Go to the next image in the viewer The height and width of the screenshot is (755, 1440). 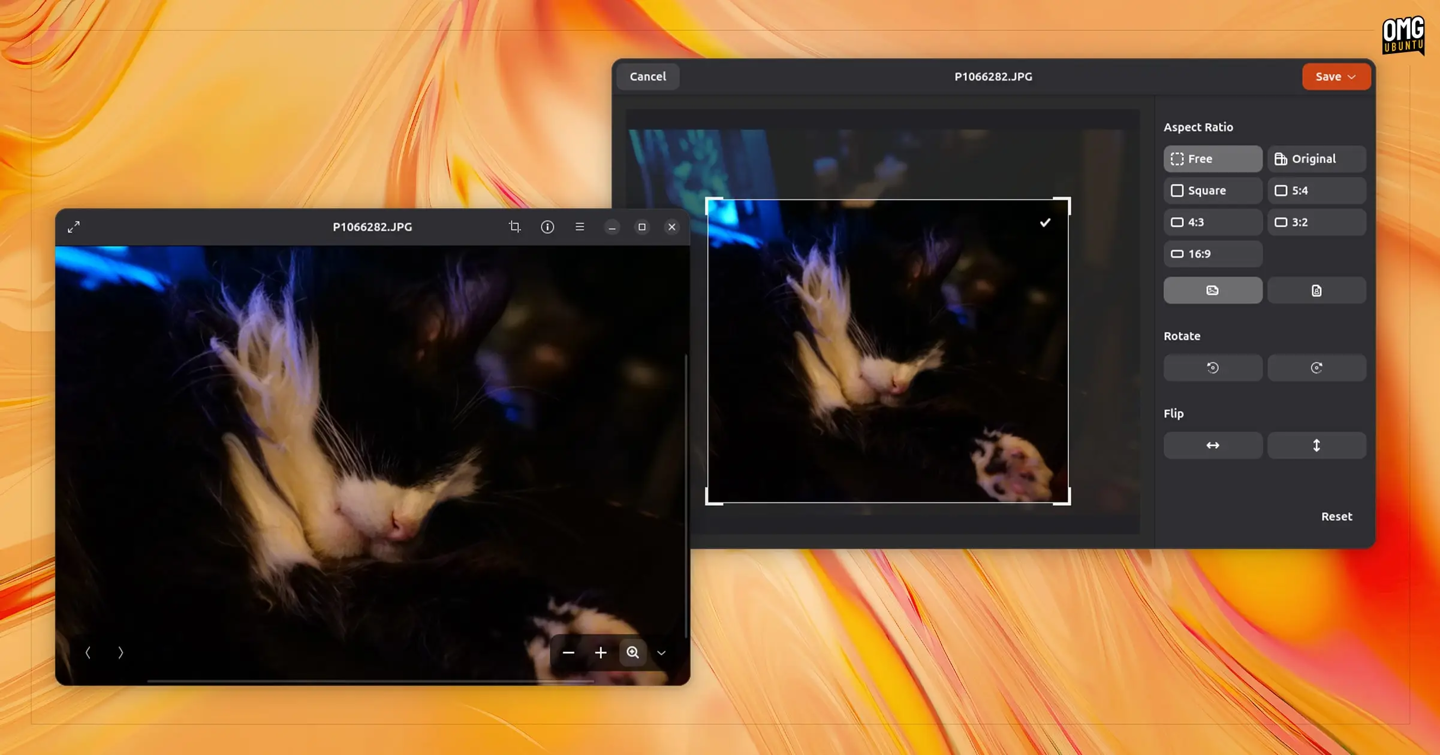121,653
